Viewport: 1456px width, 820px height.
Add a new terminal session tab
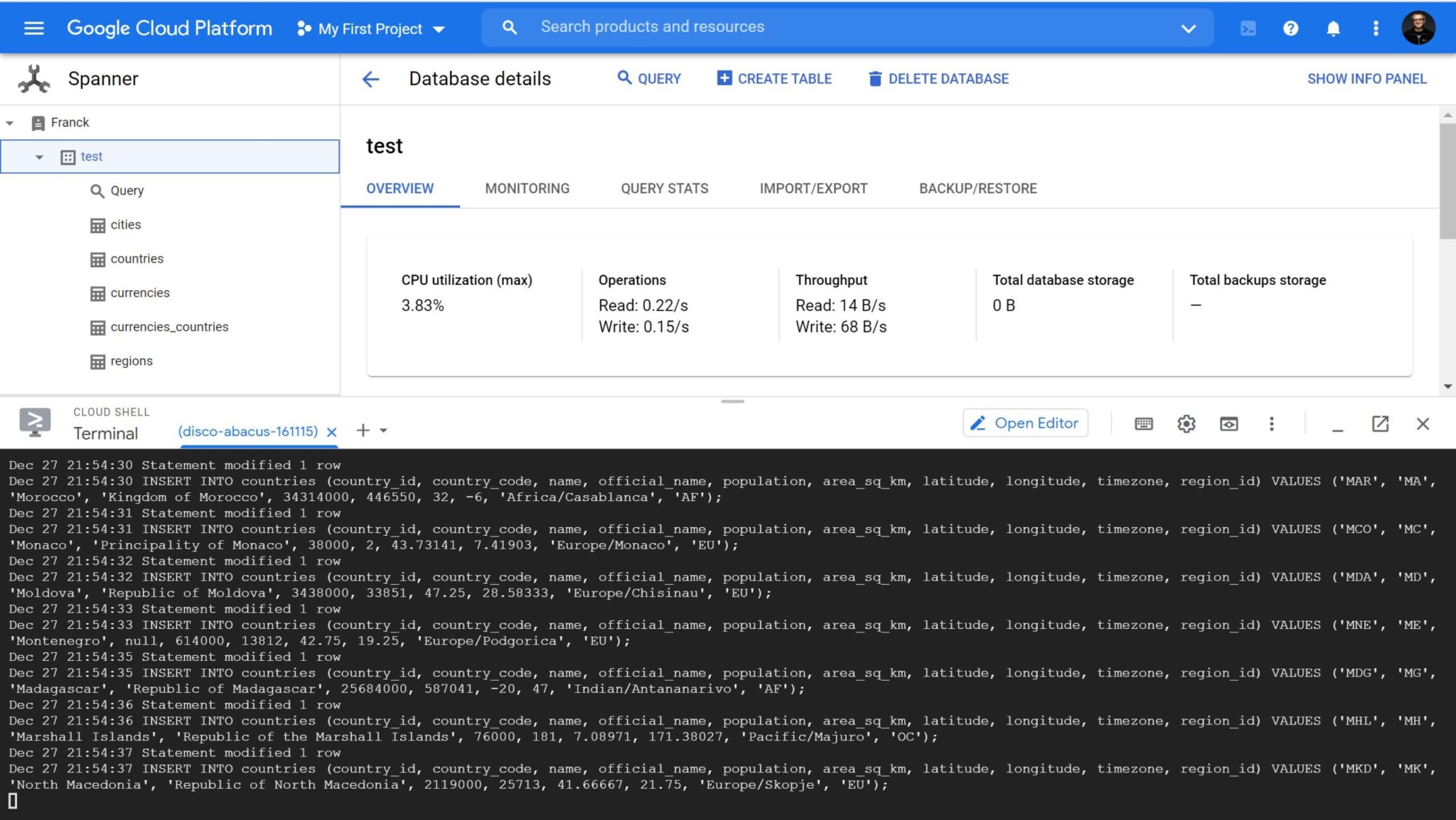(363, 431)
